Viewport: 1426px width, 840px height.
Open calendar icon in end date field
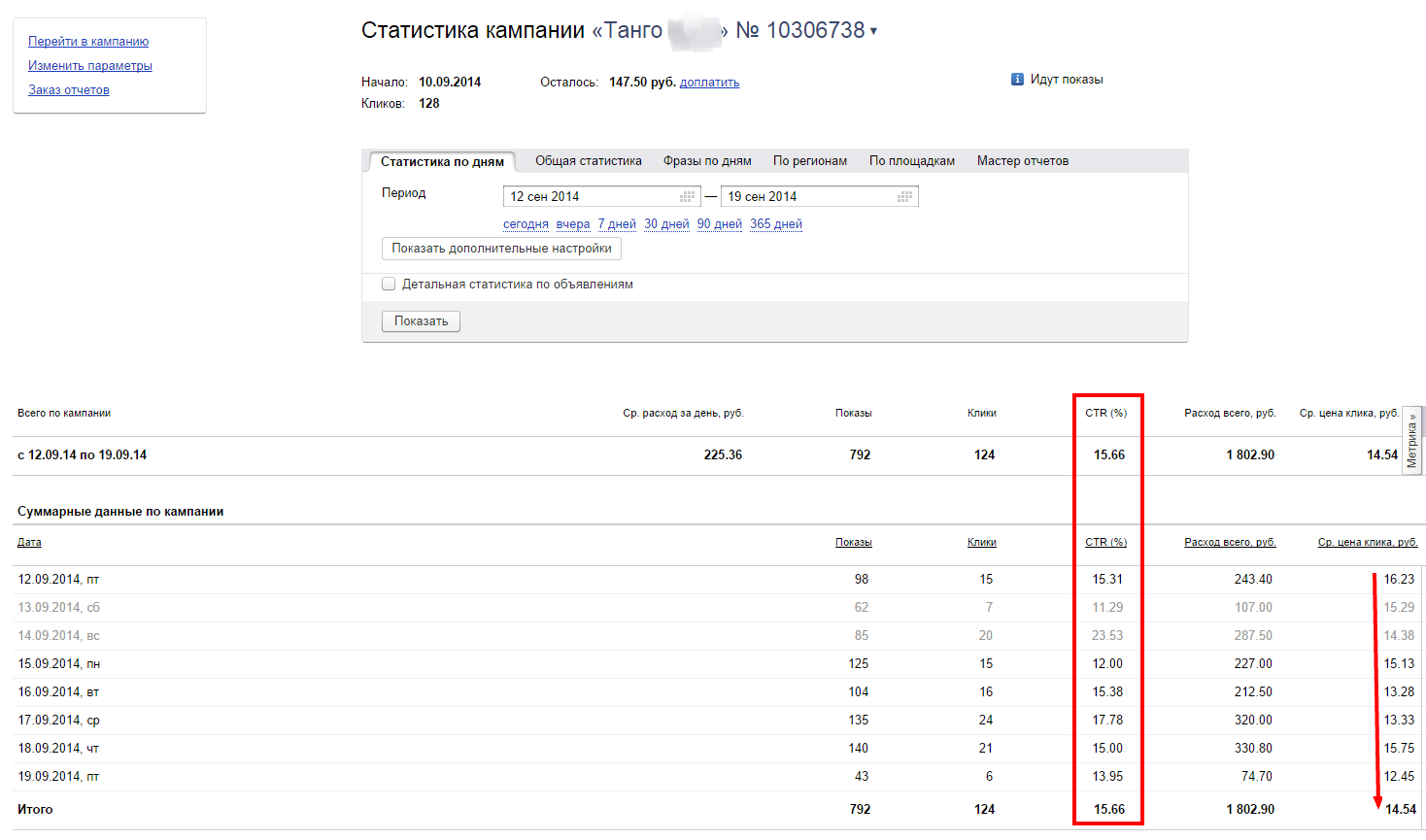pos(905,196)
